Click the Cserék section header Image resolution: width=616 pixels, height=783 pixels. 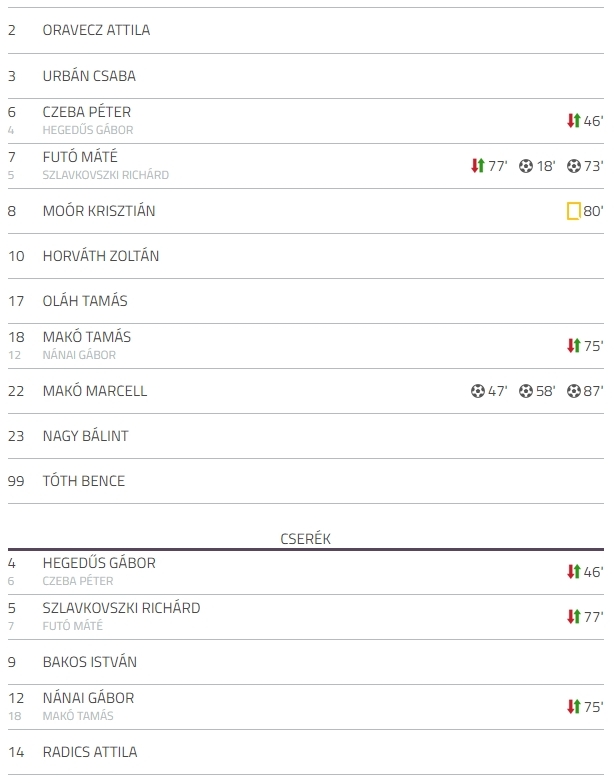click(x=306, y=539)
